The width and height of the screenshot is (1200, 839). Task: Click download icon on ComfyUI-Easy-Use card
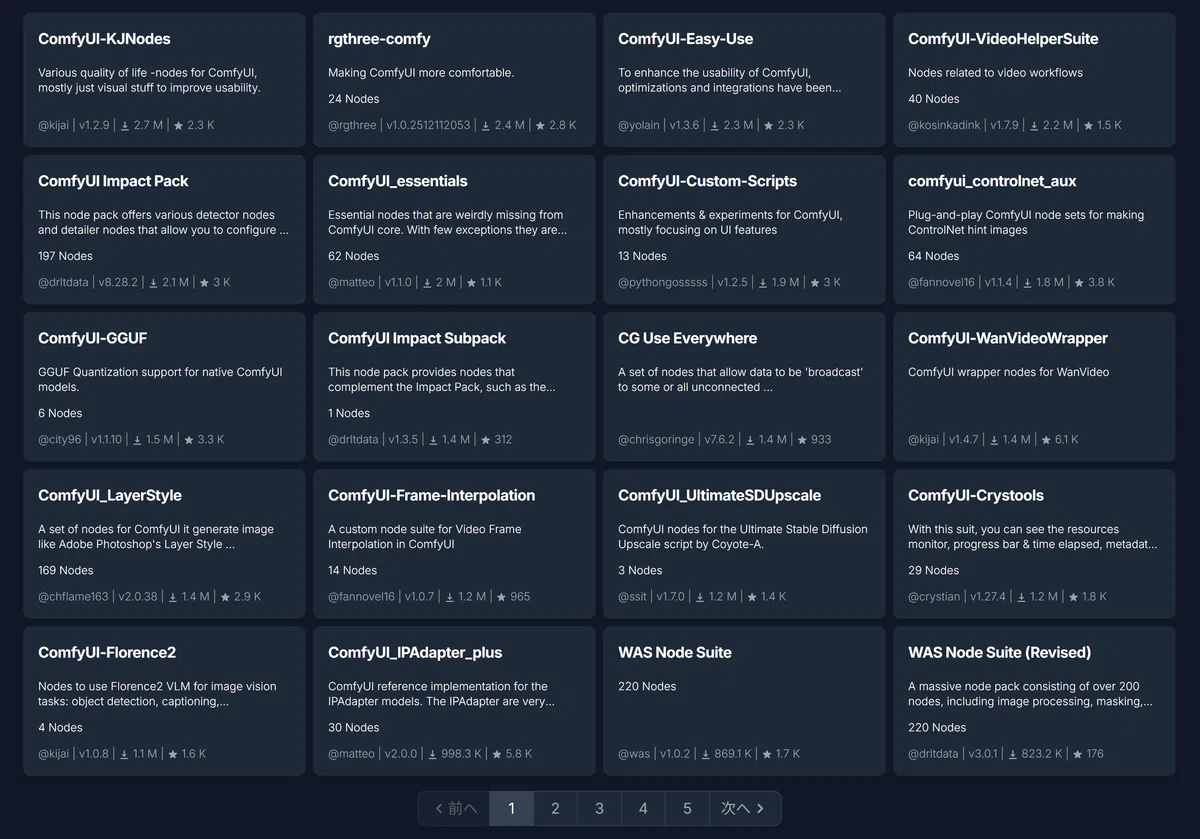point(714,126)
